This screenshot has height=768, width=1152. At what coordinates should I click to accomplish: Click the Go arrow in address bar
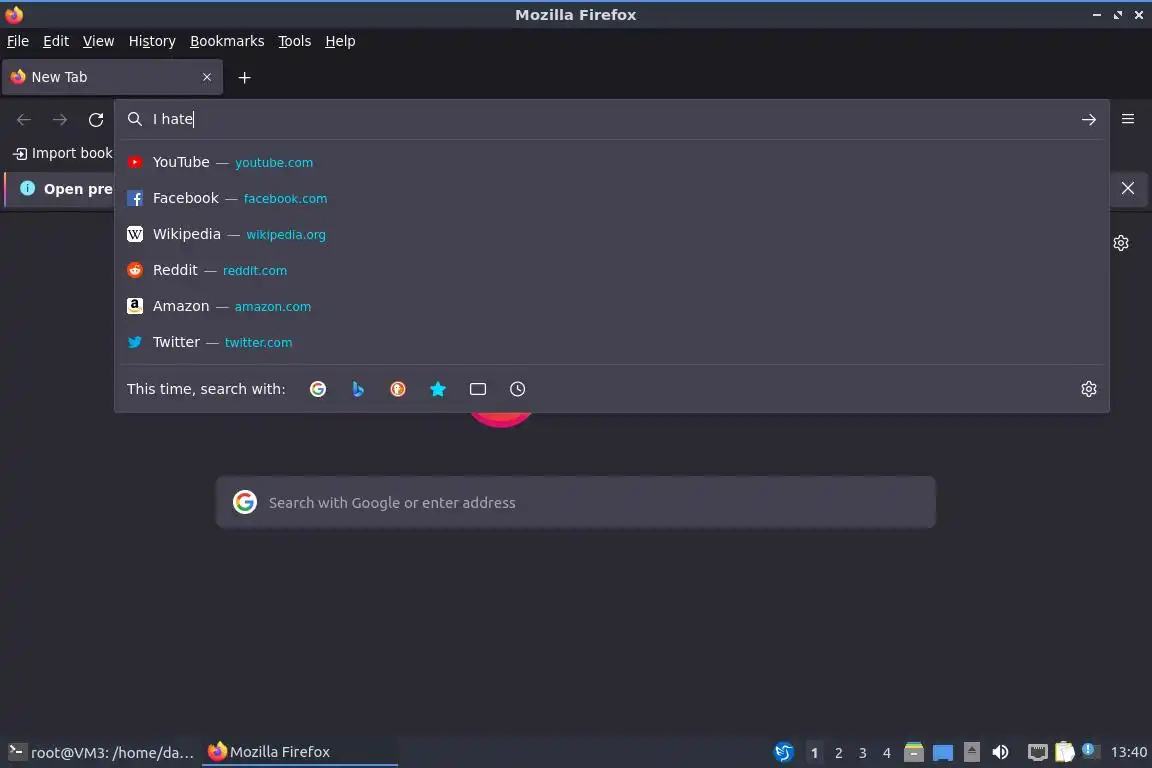click(x=1089, y=119)
